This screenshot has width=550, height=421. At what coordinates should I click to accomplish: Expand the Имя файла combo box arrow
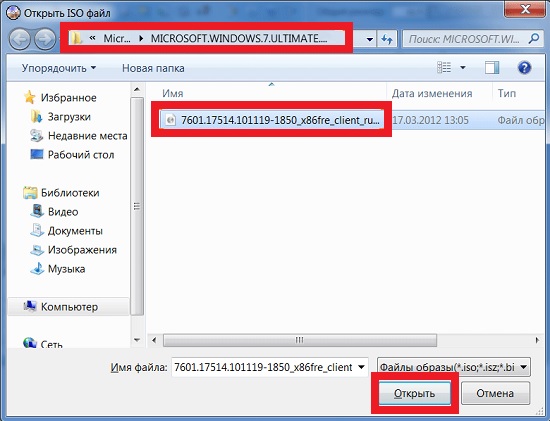[x=361, y=367]
